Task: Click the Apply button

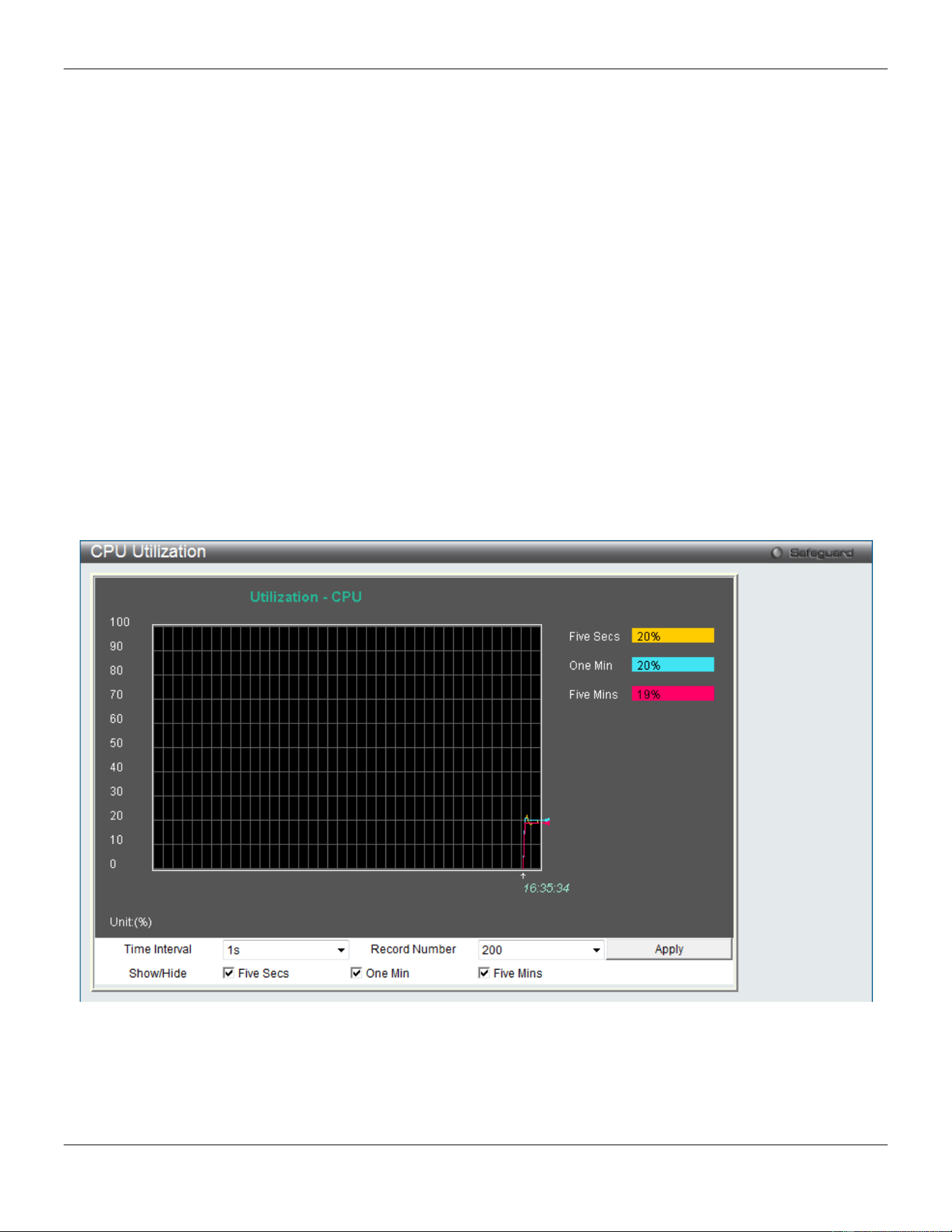Action: coord(669,949)
